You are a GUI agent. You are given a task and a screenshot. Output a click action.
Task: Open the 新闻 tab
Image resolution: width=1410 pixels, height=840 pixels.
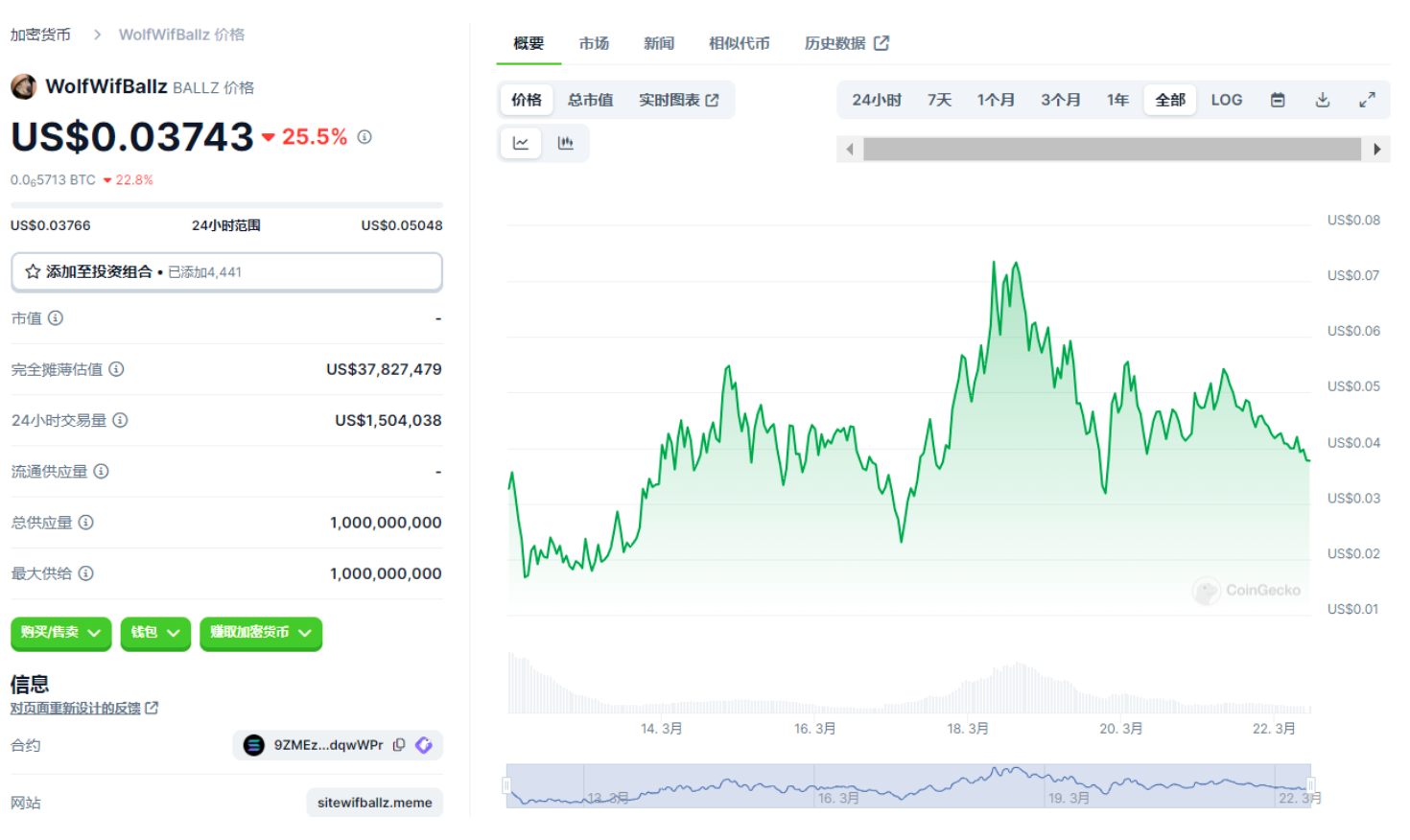click(659, 43)
